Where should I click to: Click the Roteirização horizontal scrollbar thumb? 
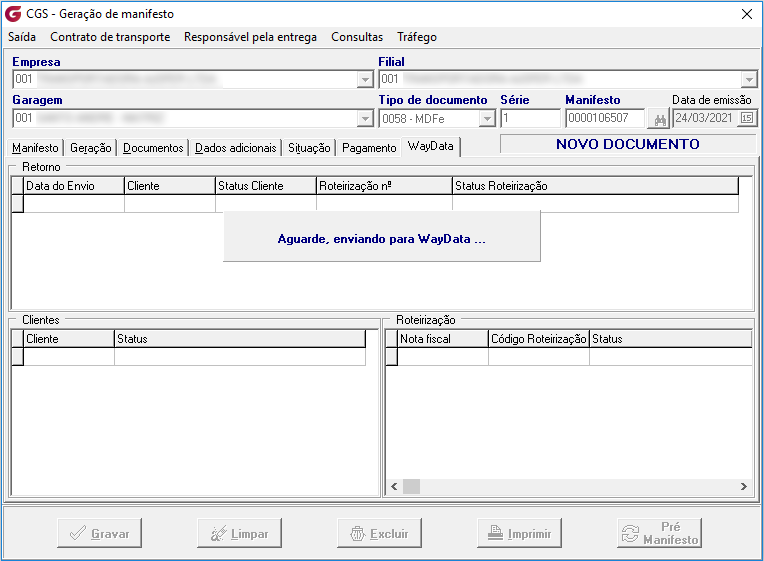tap(411, 486)
